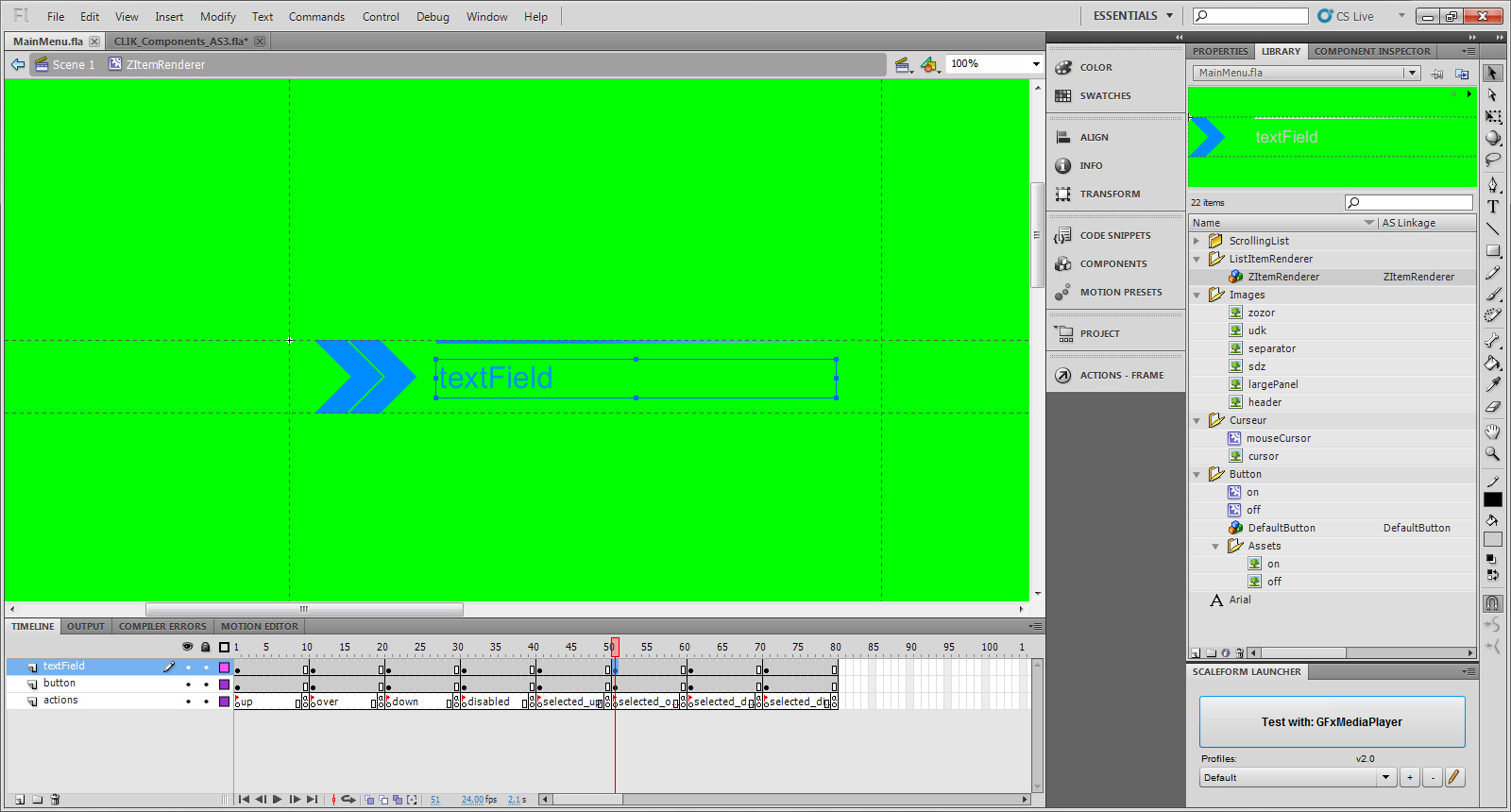Screen dimensions: 1511x812
Task: Open the Modify menu
Action: click(217, 17)
